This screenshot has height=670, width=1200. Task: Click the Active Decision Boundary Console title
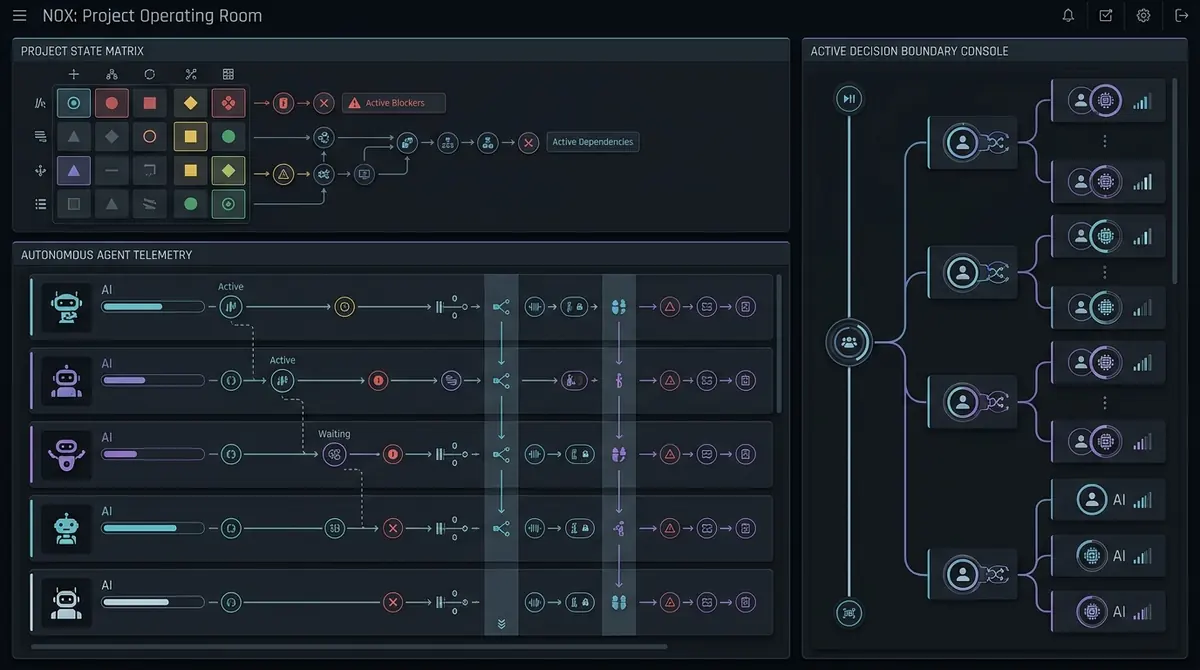tap(909, 51)
